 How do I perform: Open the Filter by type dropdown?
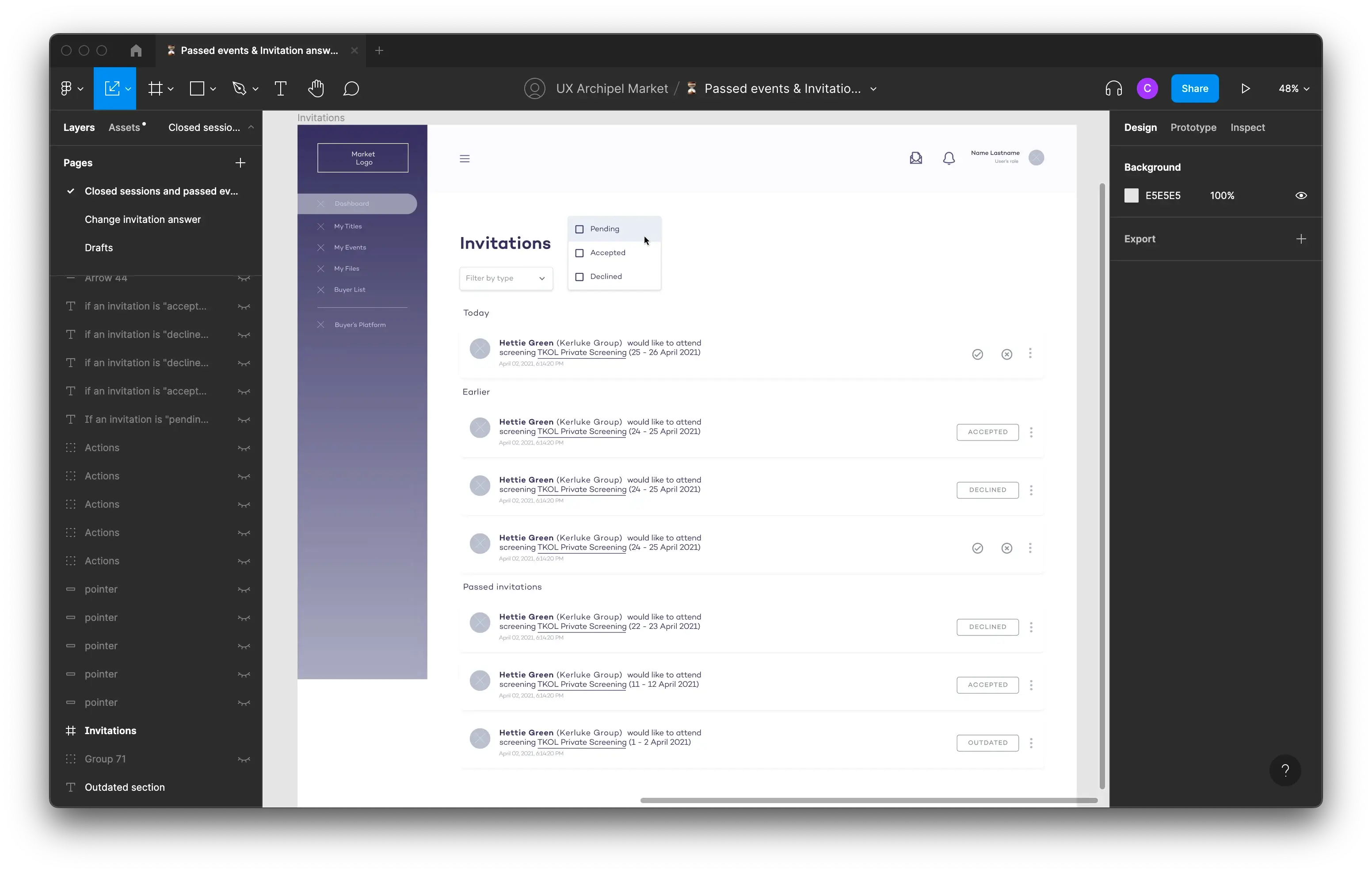[x=505, y=278]
